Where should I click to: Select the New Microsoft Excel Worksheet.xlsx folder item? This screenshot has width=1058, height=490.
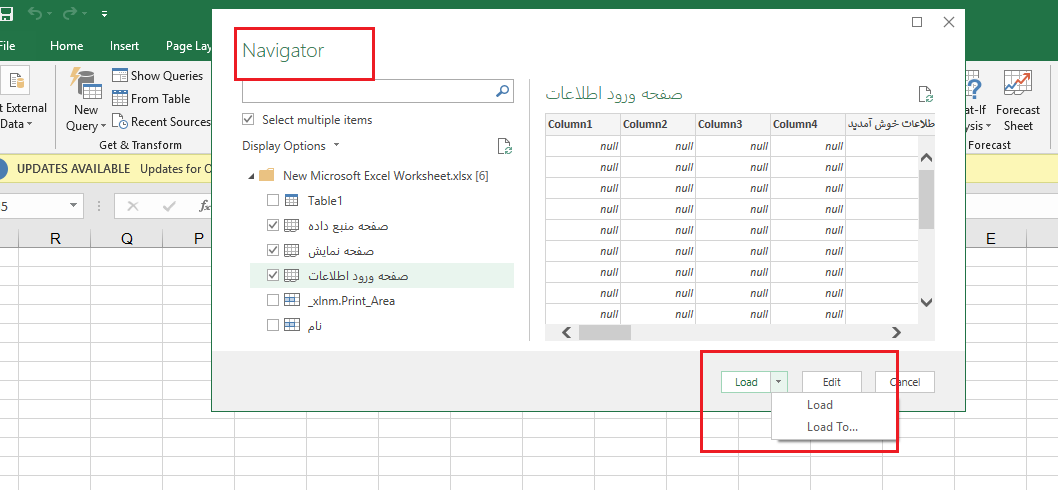(385, 175)
